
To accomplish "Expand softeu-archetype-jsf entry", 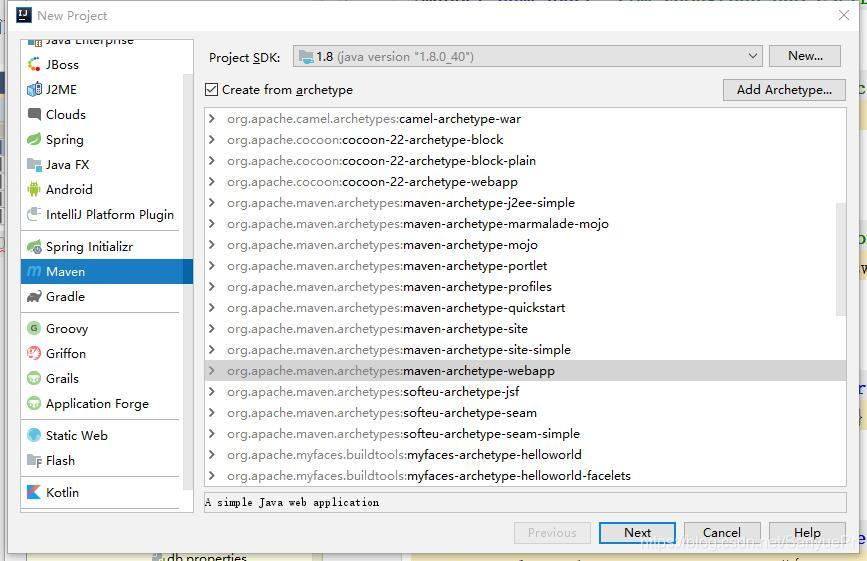I will coord(212,391).
